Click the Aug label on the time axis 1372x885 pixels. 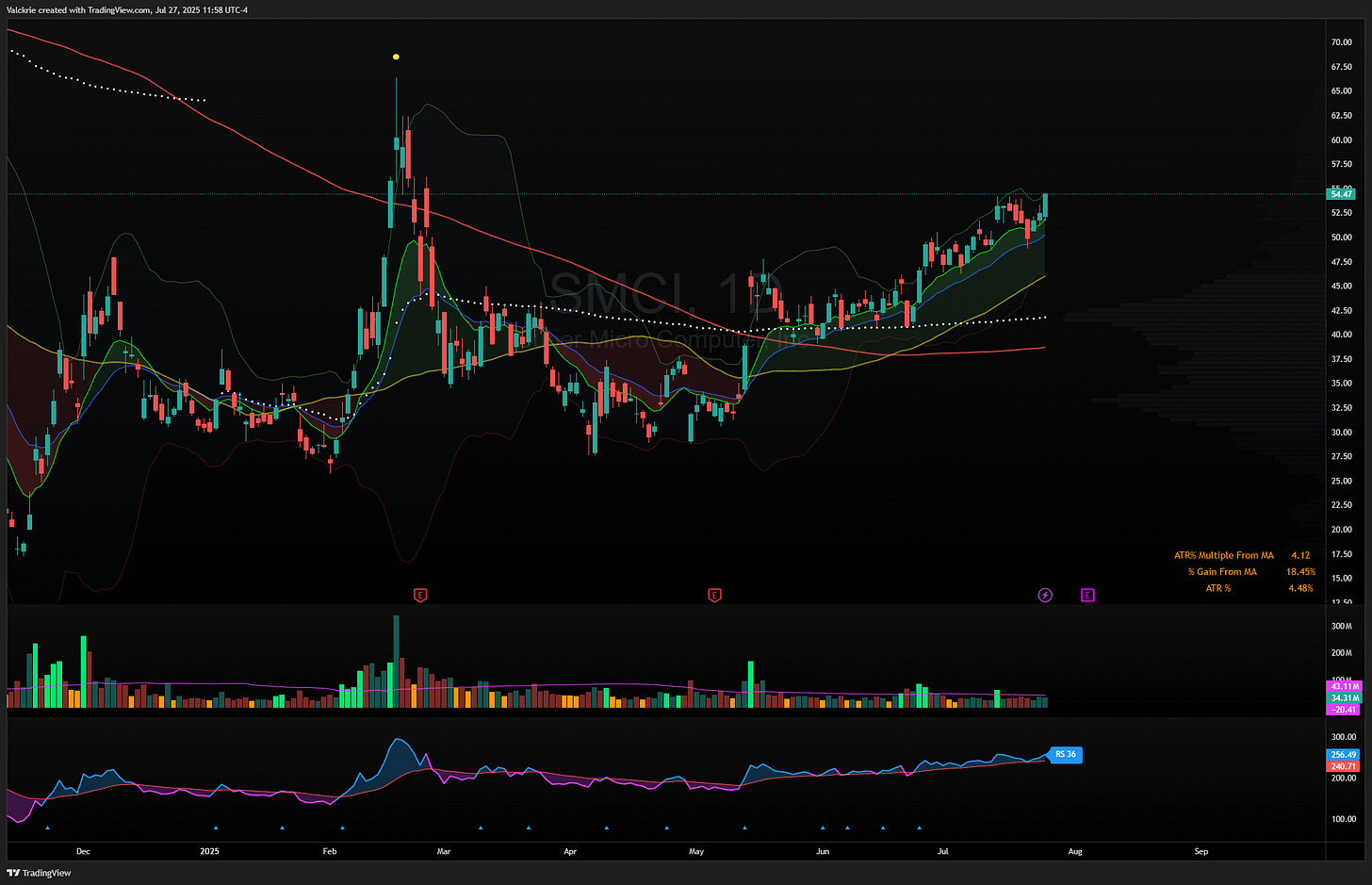1075,851
